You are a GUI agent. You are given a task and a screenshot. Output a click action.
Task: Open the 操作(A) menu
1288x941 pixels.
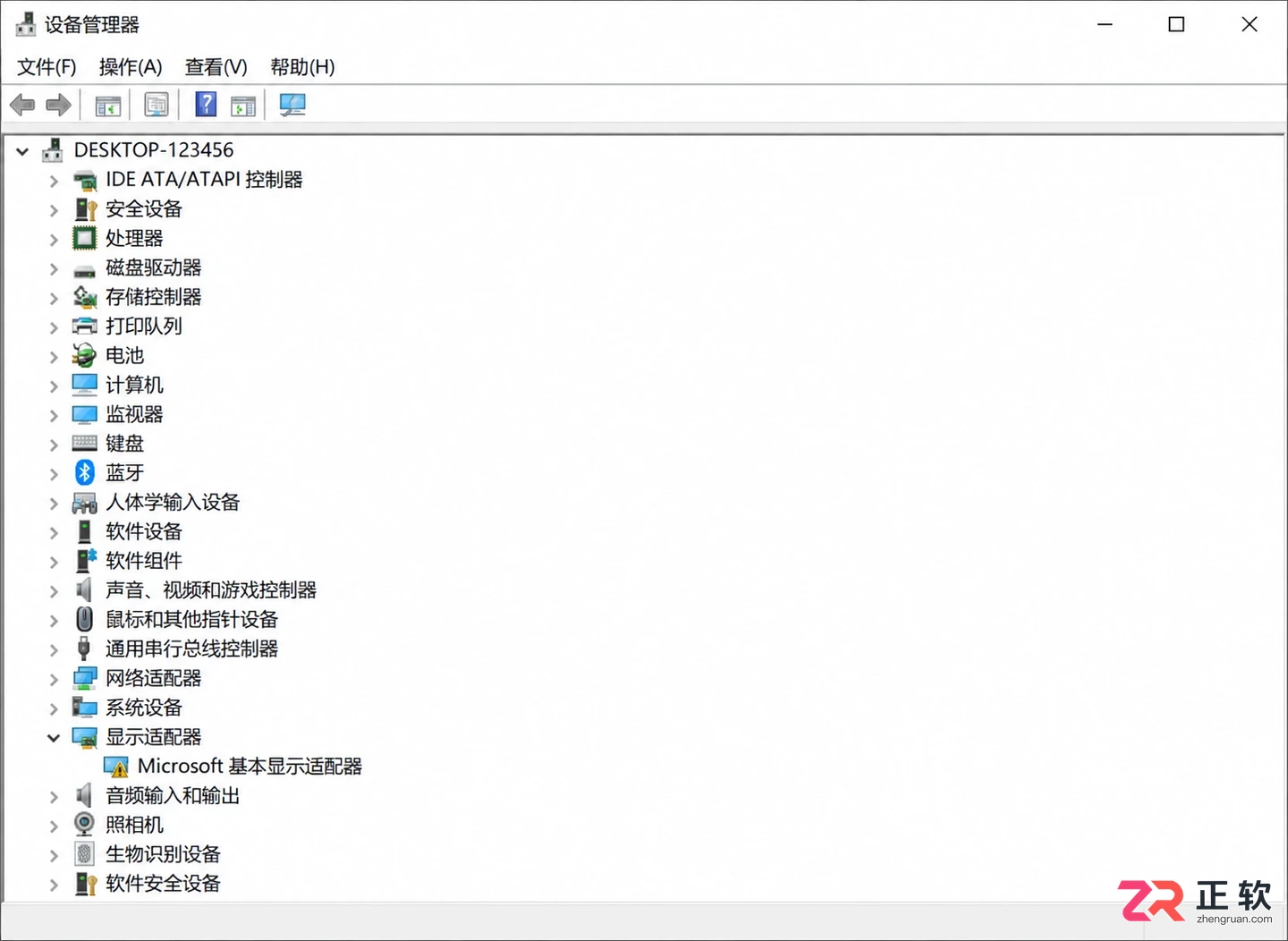tap(131, 67)
